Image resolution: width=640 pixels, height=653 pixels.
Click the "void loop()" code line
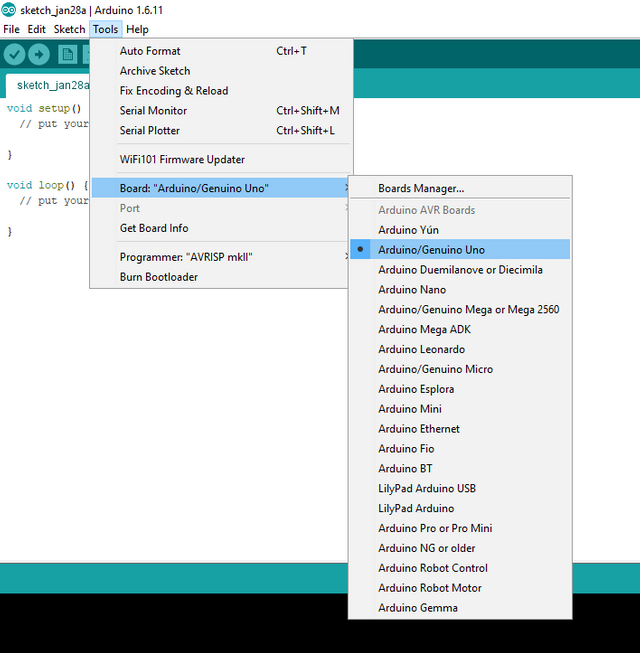[47, 185]
